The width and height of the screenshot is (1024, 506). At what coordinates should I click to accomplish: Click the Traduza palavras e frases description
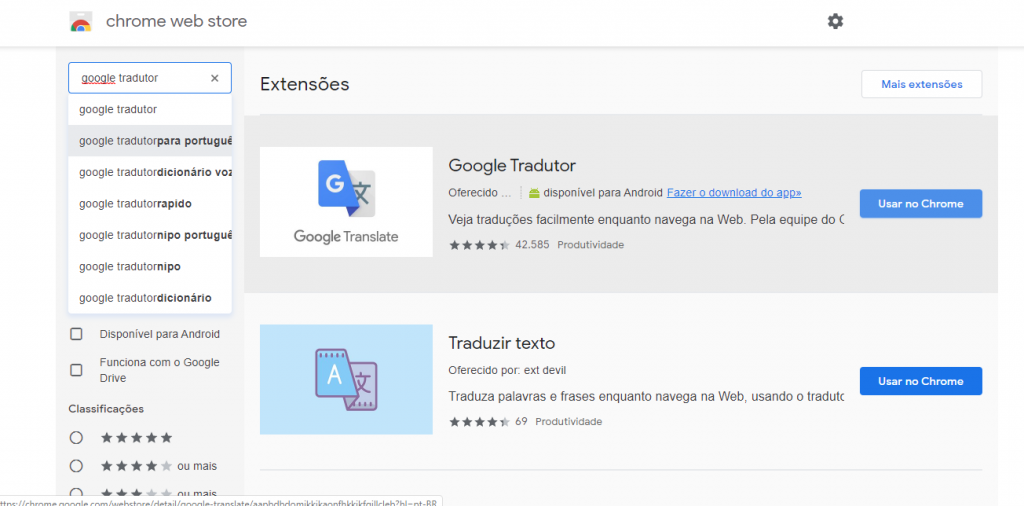(647, 396)
